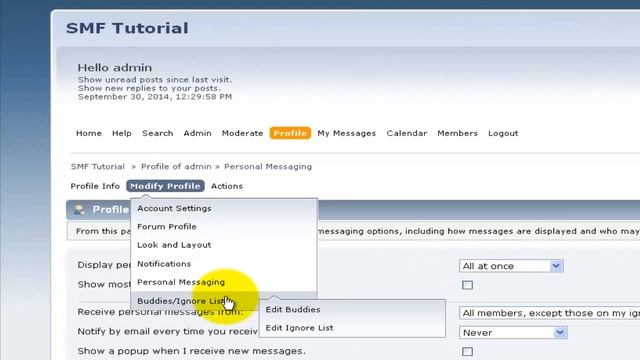Open the Admin menu item
640x360 pixels.
(x=197, y=133)
